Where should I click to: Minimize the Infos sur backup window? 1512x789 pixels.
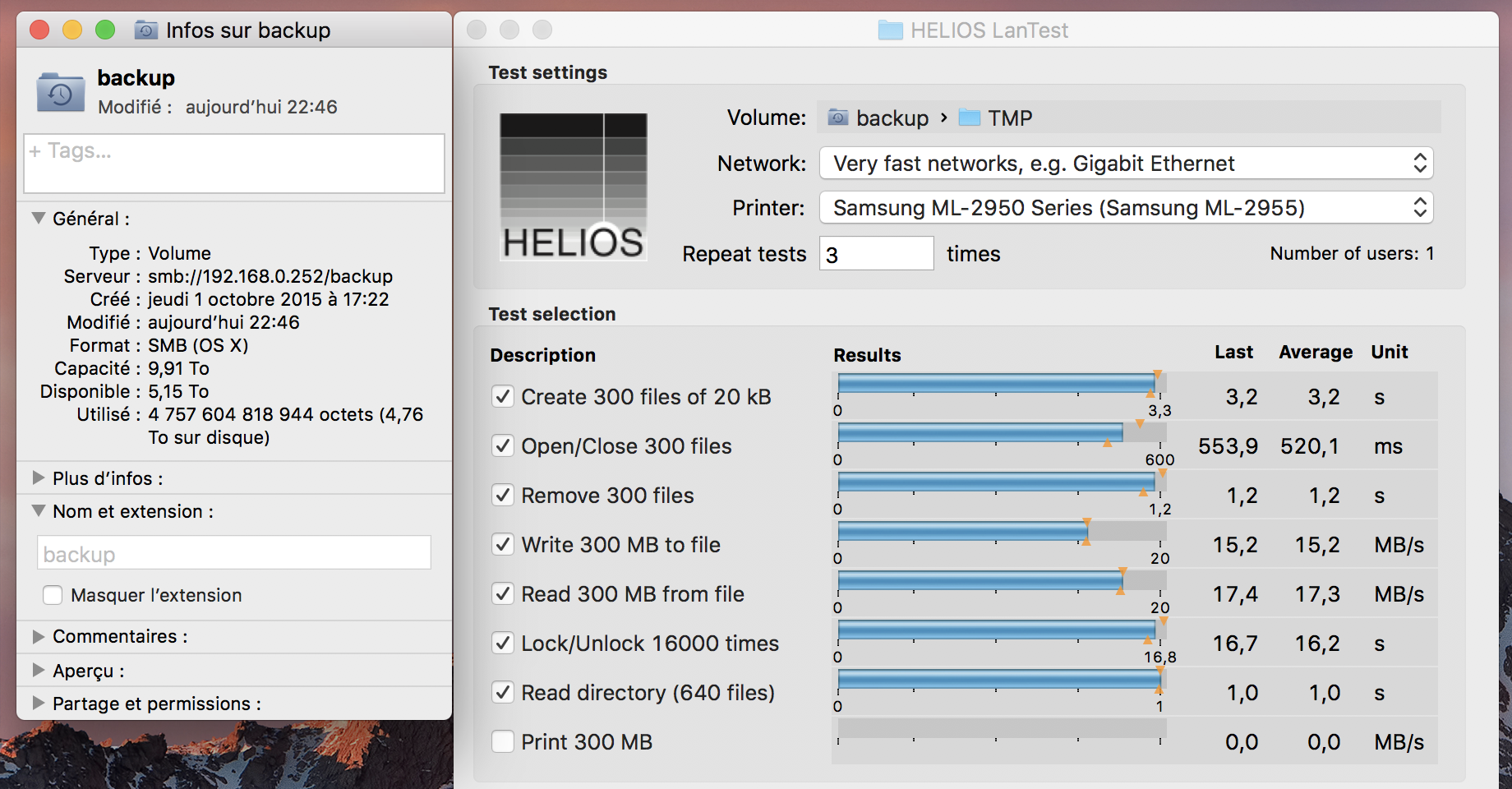pos(72,30)
